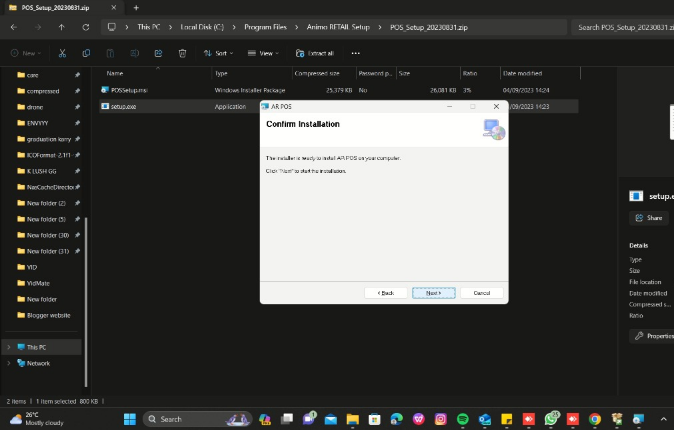Cancel the AR POS installation
Image resolution: width=674 pixels, height=430 pixels.
pyautogui.click(x=481, y=293)
